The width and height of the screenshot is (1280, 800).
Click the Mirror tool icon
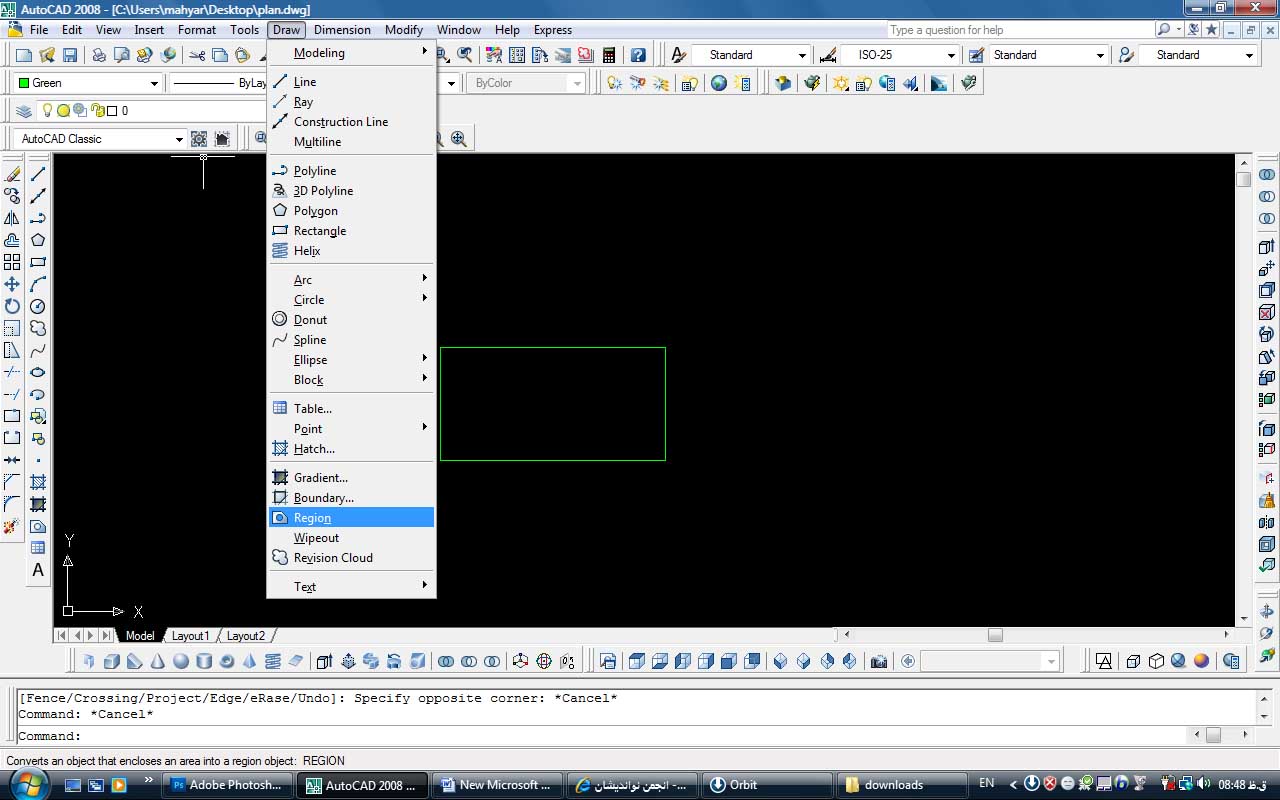12,218
